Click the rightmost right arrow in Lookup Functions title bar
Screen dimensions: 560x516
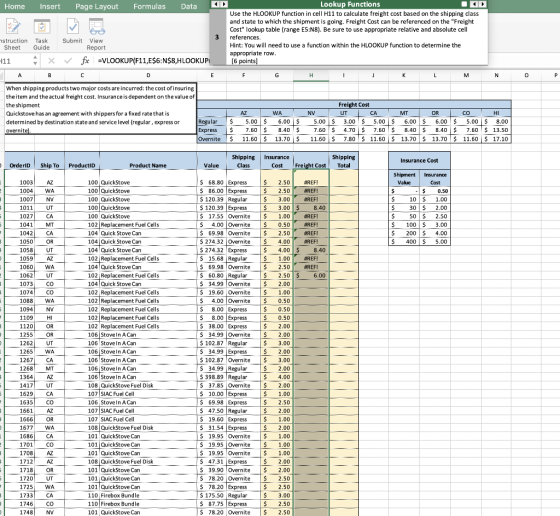[482, 4]
